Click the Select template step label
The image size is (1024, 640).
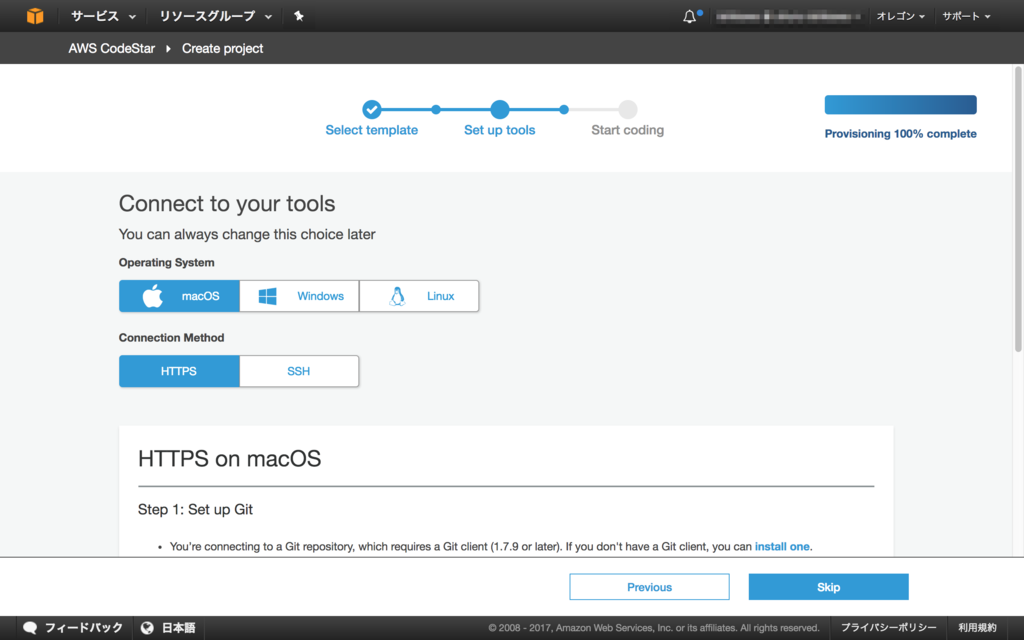[372, 130]
